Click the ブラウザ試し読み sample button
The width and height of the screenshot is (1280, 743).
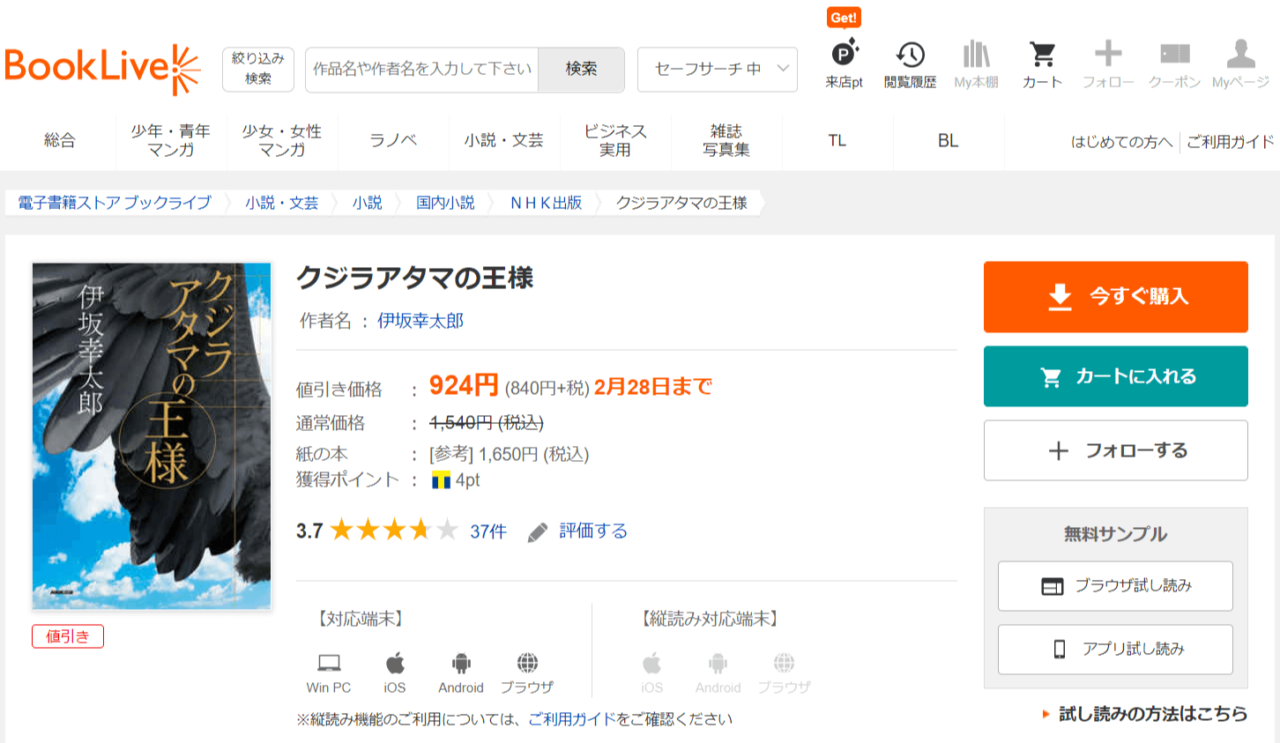1115,586
